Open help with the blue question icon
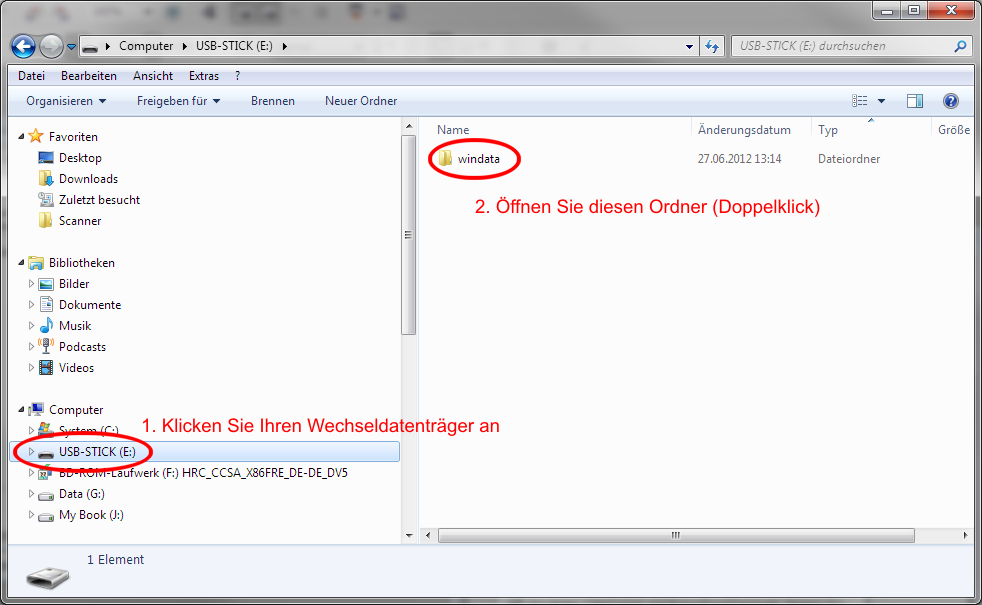This screenshot has width=982, height=605. coord(951,101)
